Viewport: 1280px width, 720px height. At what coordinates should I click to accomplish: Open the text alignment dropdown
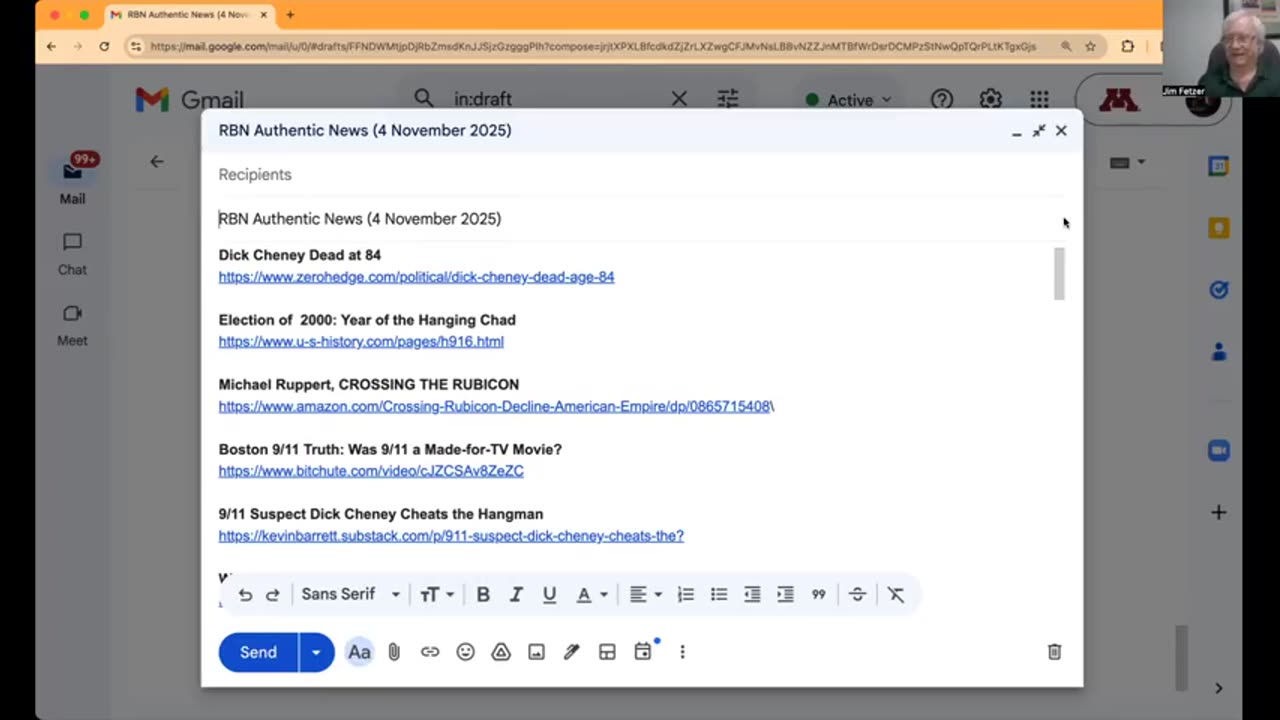point(645,594)
